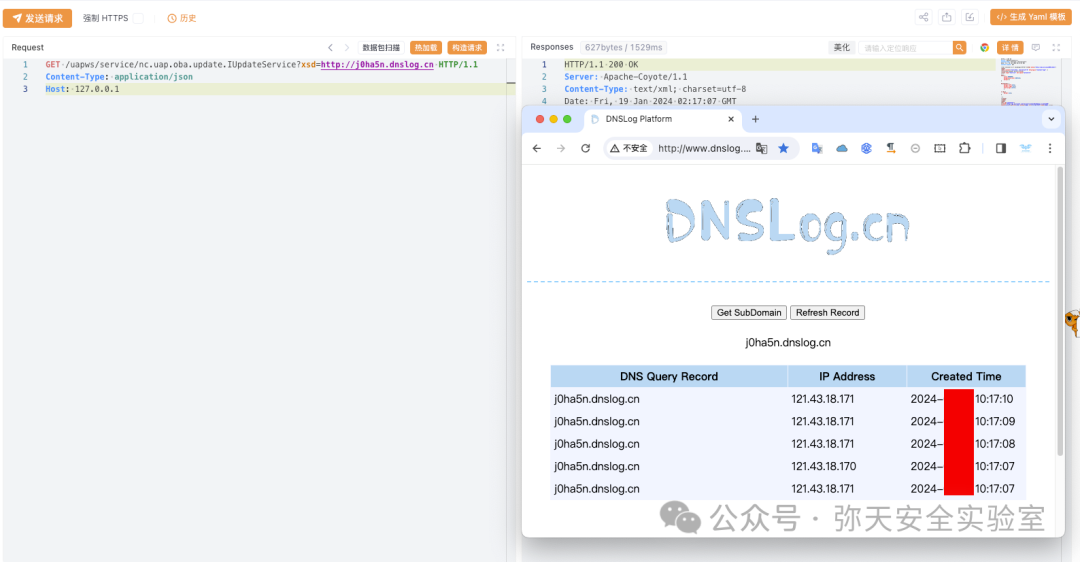1080x562 pixels.
Task: Click the response code minimap
Action: 1030,82
